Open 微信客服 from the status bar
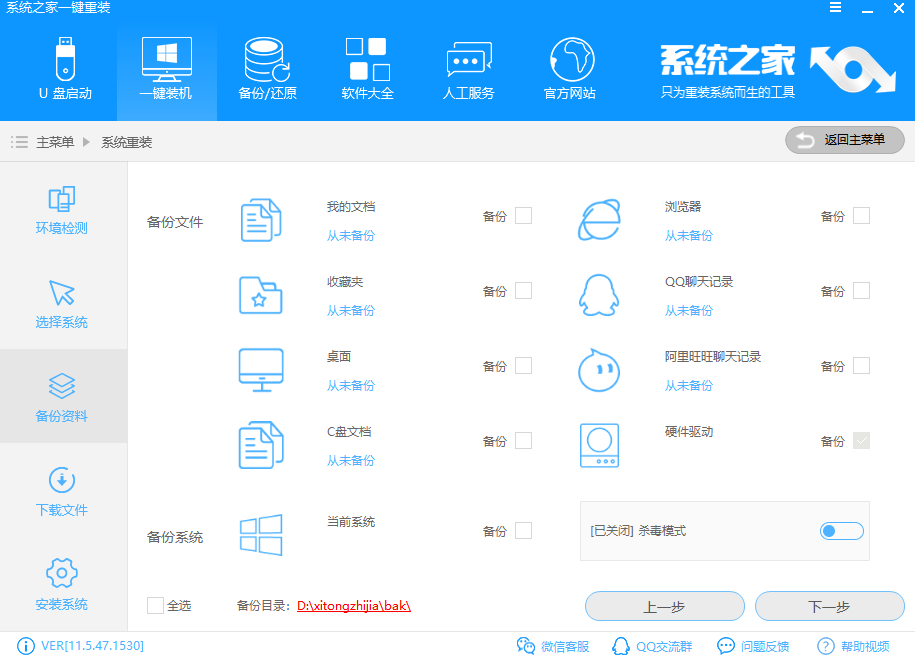This screenshot has width=915, height=661. click(554, 646)
